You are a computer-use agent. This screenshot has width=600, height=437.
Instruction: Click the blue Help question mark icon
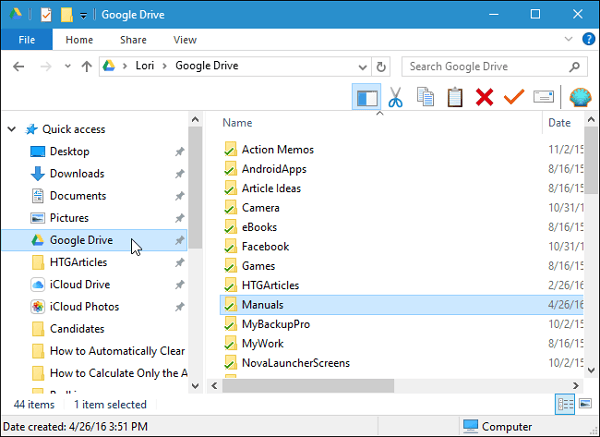[589, 40]
